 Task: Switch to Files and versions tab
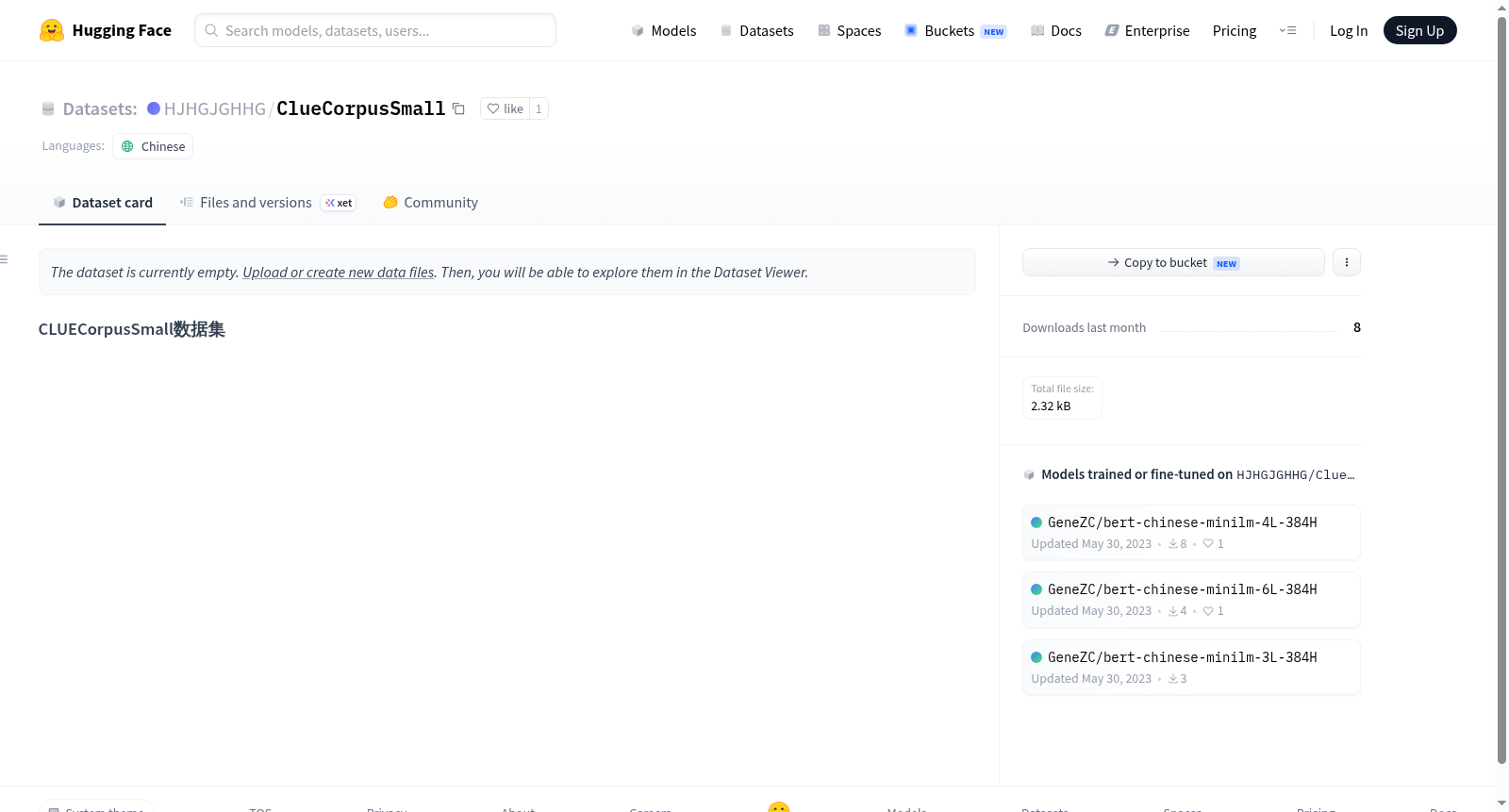tap(268, 203)
